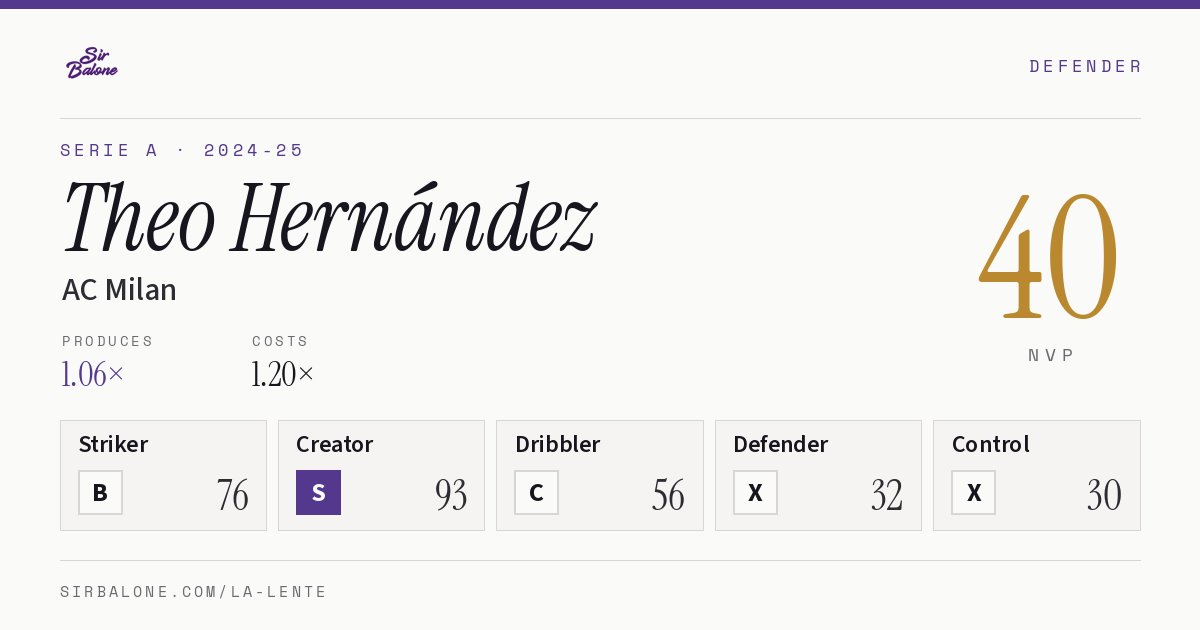Click the Serie A 2024-25 season label
Viewport: 1200px width, 630px height.
click(182, 150)
